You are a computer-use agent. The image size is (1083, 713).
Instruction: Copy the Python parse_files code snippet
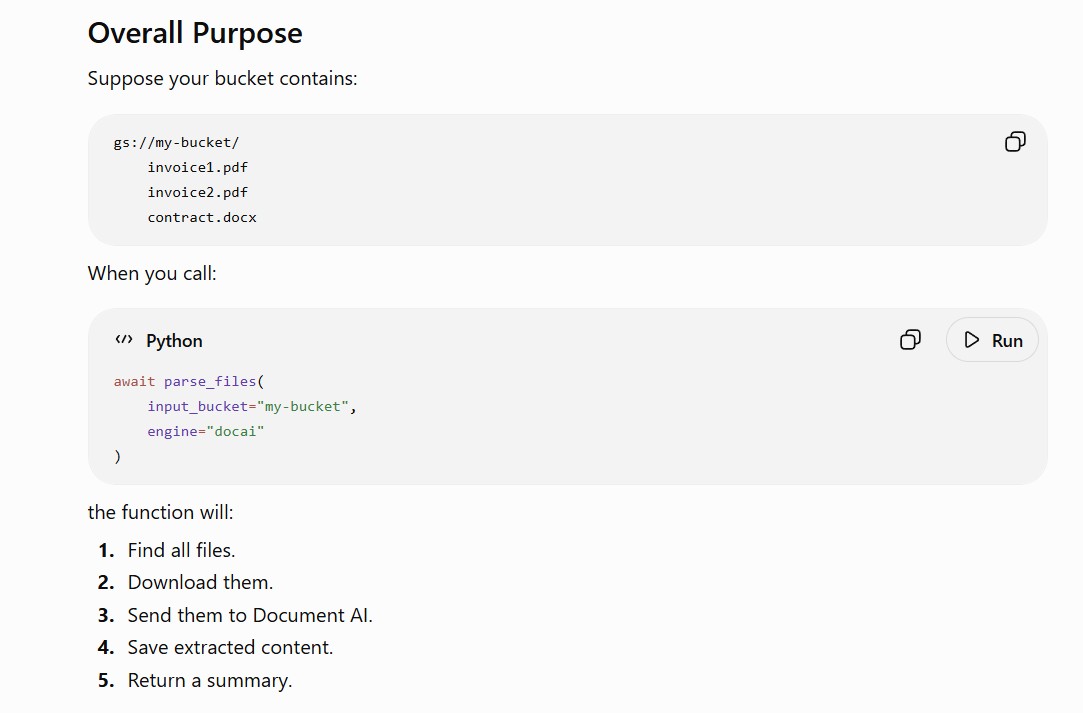tap(910, 340)
